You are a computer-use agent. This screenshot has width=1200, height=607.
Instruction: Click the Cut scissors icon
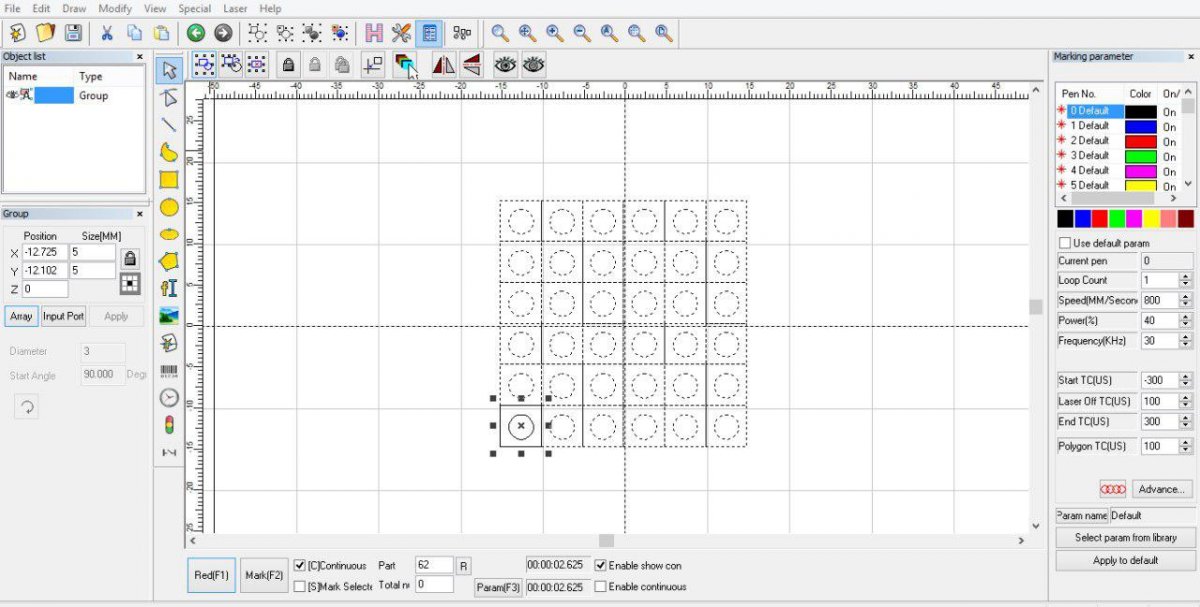click(x=107, y=33)
